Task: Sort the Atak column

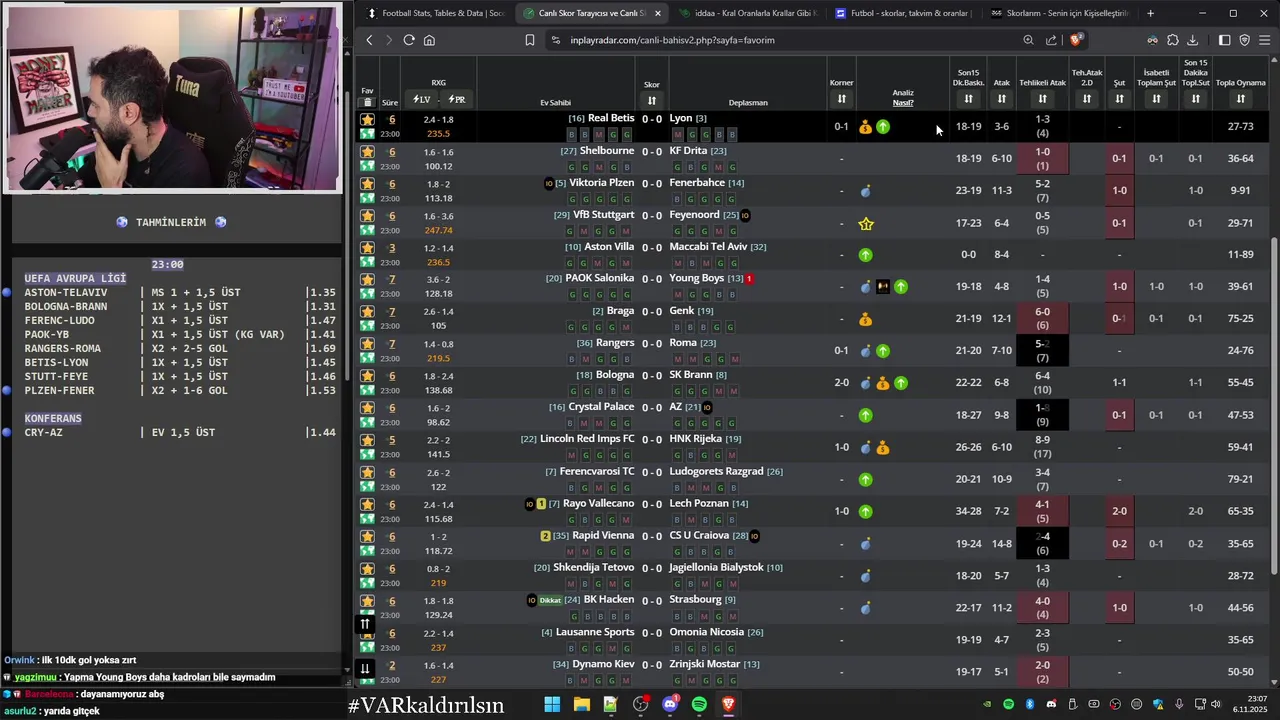Action: (1001, 99)
